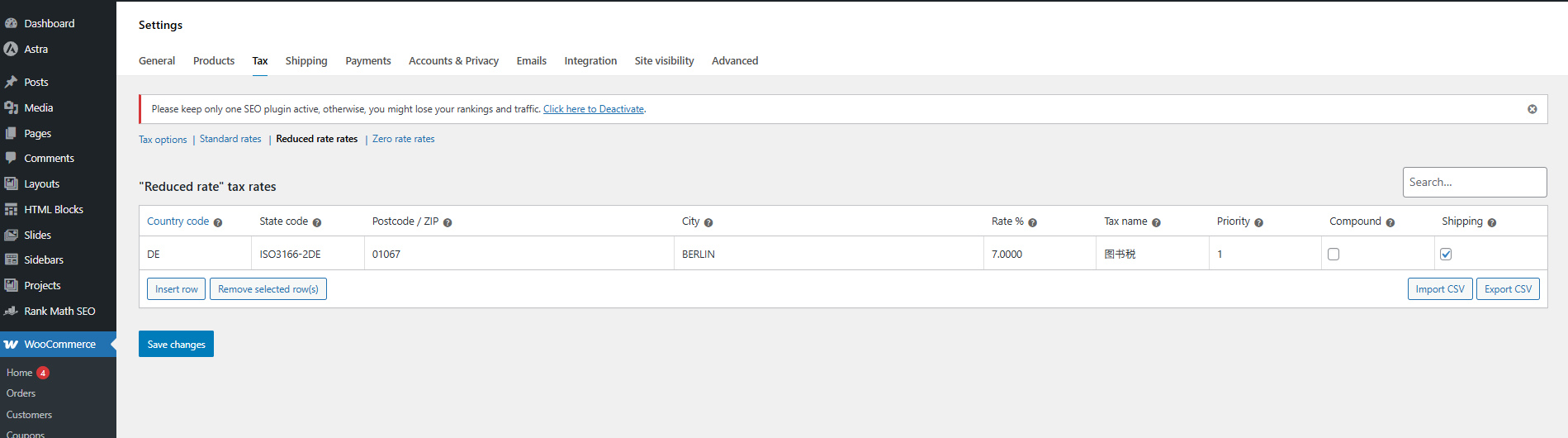Edit the tax name cell in DE row
The image size is (1568, 438).
pos(1153,254)
